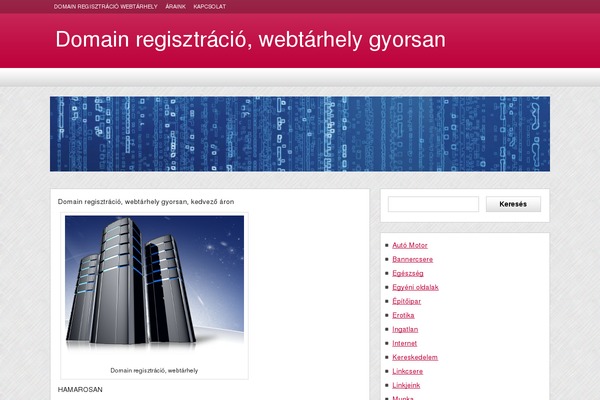Image resolution: width=600 pixels, height=400 pixels.
Task: Open the Erotika category link
Action: (x=403, y=315)
